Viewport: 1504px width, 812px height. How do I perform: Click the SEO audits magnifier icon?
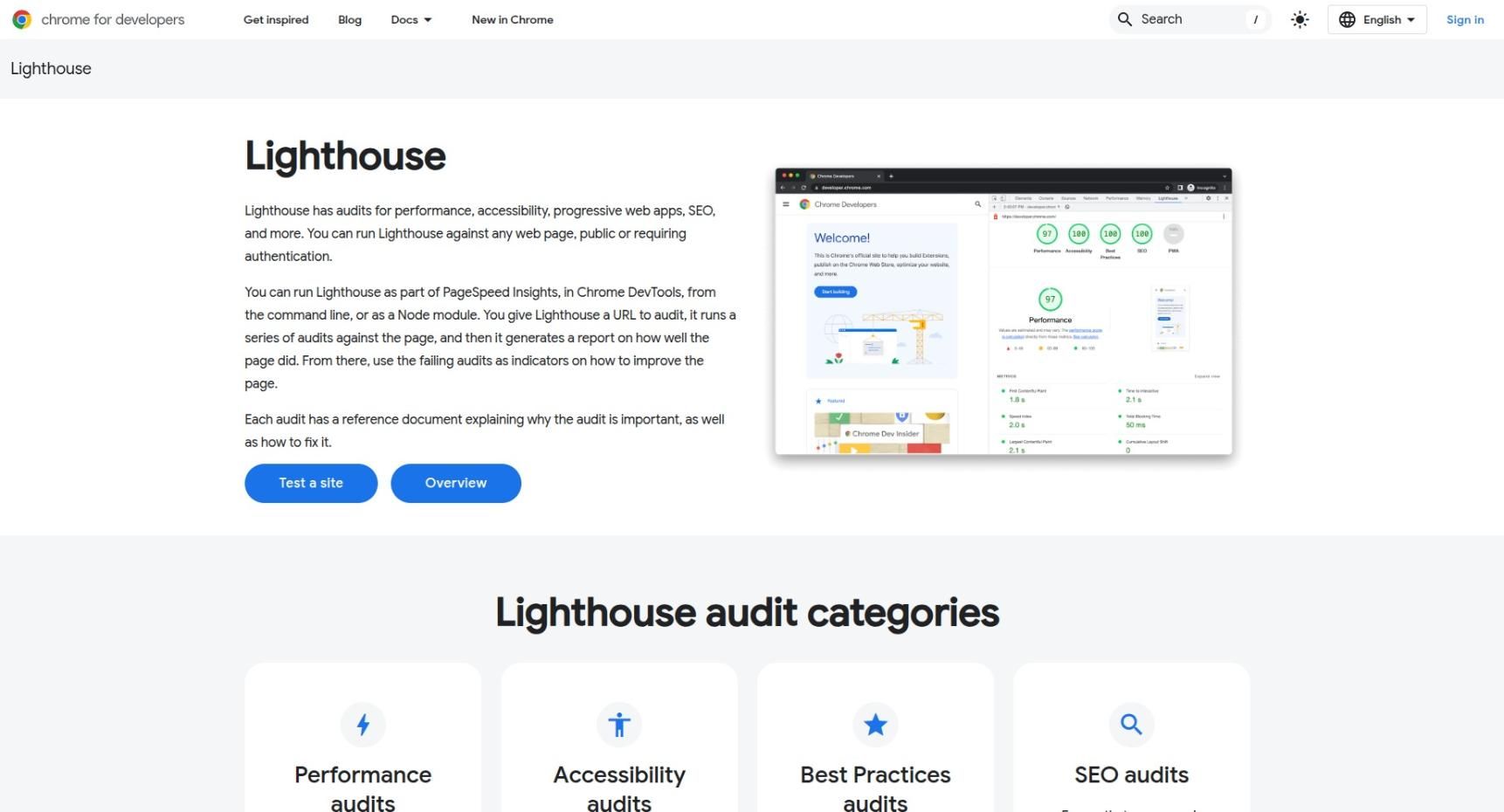point(1131,725)
